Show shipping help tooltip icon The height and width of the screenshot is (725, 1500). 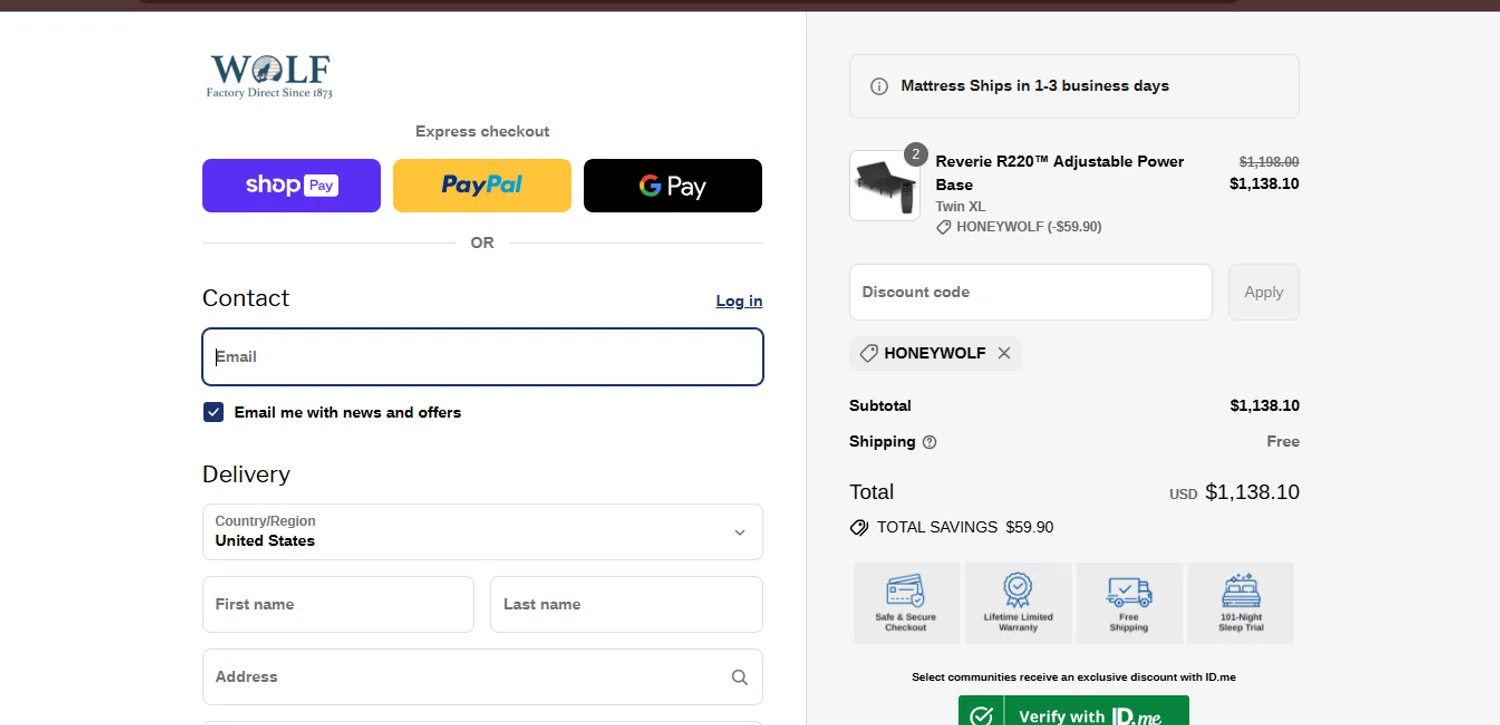coord(929,442)
